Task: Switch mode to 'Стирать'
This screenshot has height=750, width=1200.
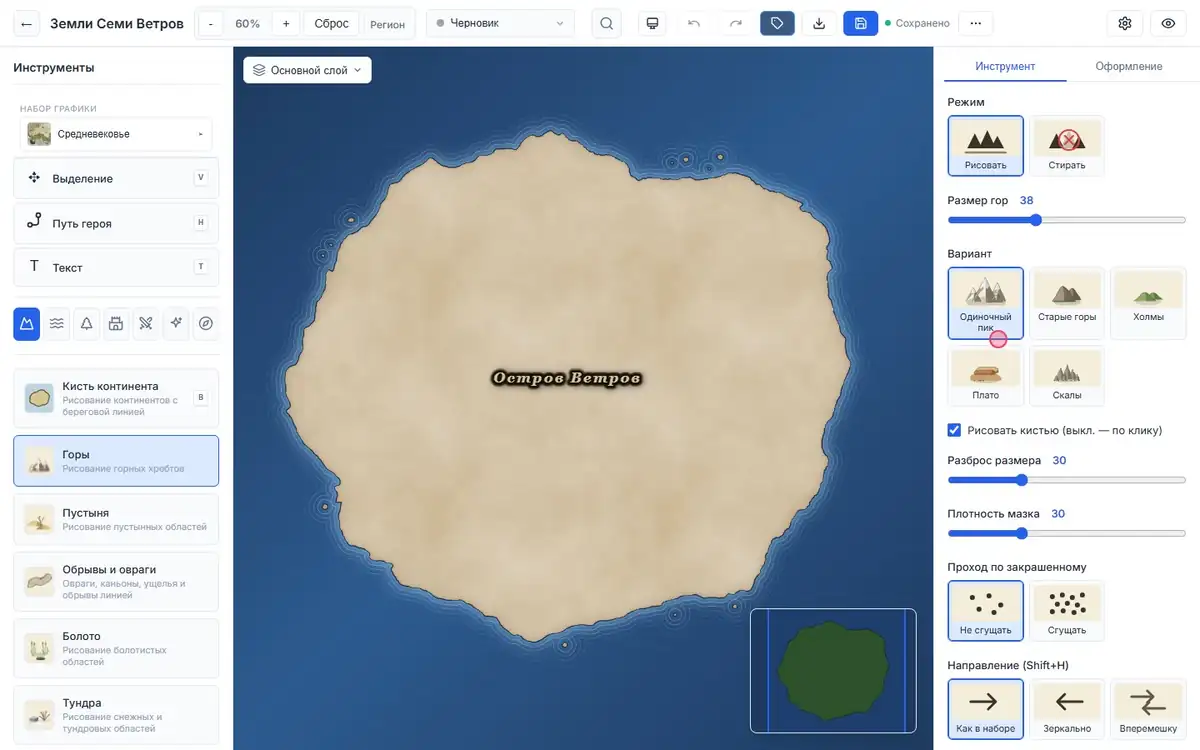Action: tap(1067, 146)
